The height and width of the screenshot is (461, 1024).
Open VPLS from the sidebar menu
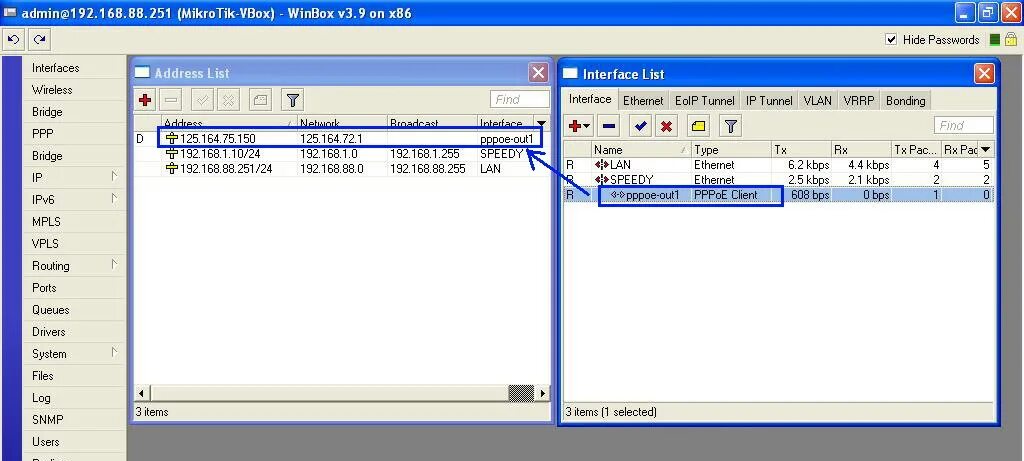45,244
